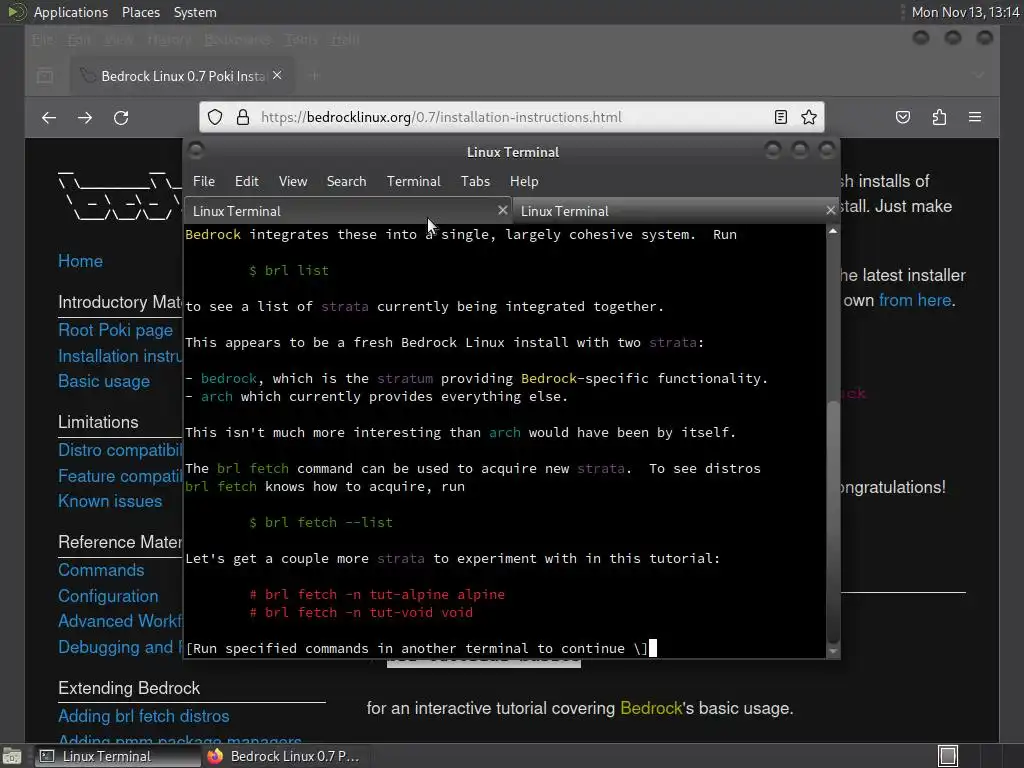Screen dimensions: 1024x768
Task: Open Debugging sidebar link
Action: tap(120, 647)
